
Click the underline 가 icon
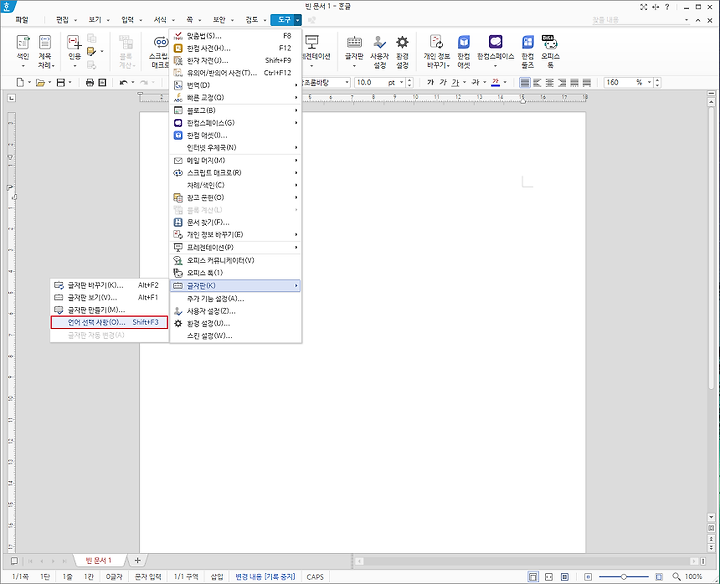click(455, 82)
